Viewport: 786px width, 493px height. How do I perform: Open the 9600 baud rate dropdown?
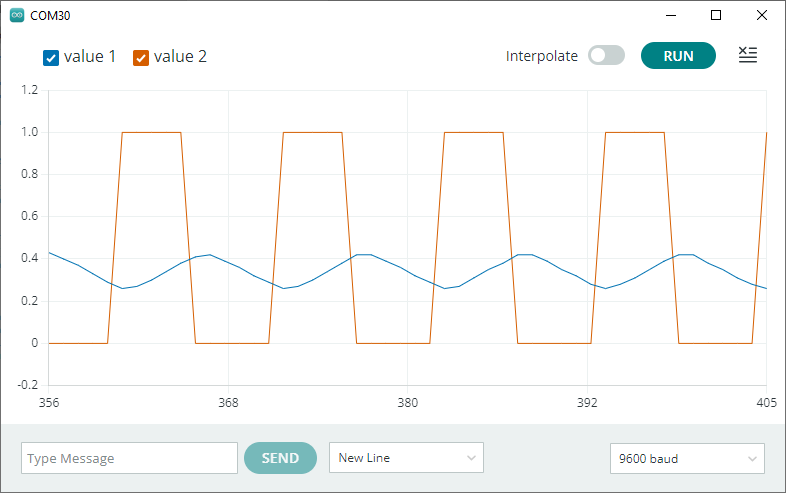[687, 459]
